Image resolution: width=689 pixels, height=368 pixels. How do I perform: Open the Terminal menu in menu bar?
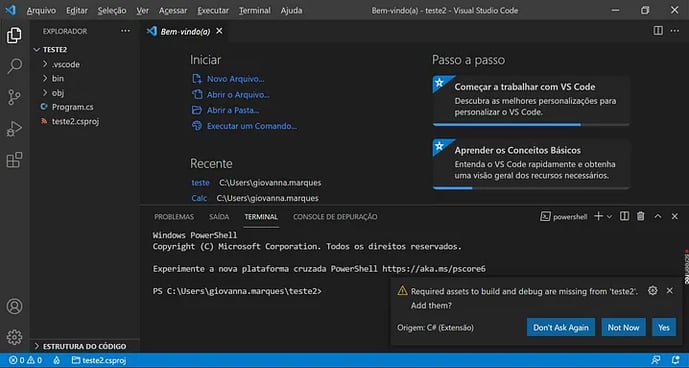[255, 11]
